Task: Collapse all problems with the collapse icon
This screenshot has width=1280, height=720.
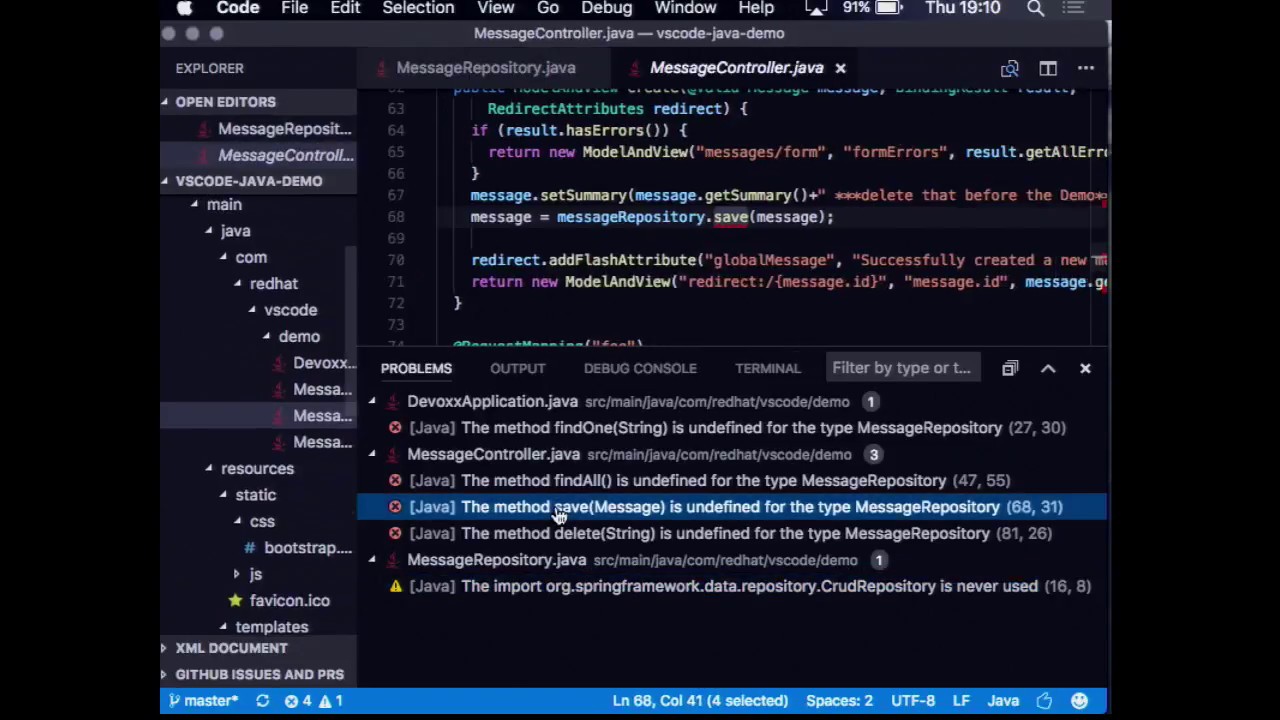Action: tap(1010, 368)
